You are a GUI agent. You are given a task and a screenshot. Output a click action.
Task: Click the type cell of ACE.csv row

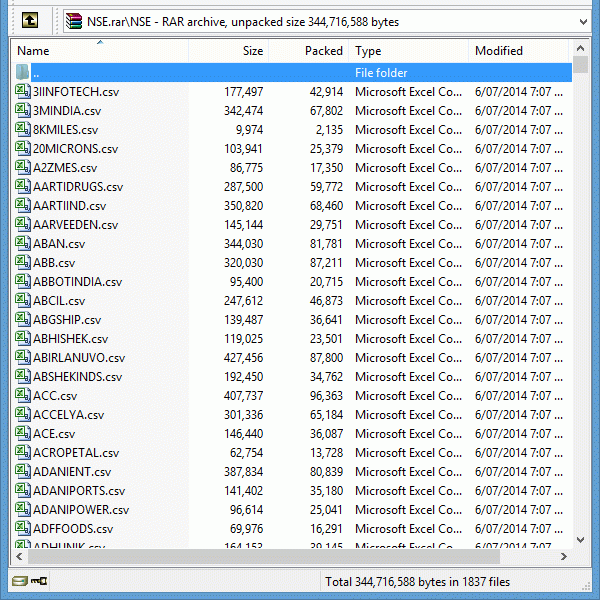pos(408,434)
